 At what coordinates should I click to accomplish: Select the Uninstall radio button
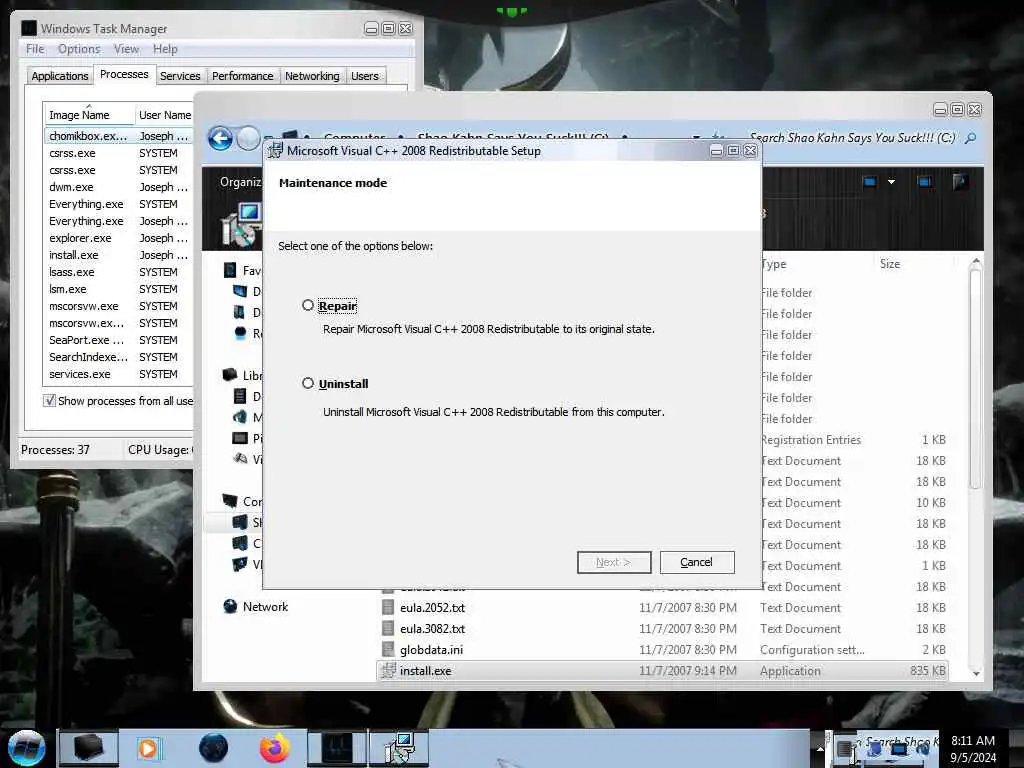click(308, 383)
